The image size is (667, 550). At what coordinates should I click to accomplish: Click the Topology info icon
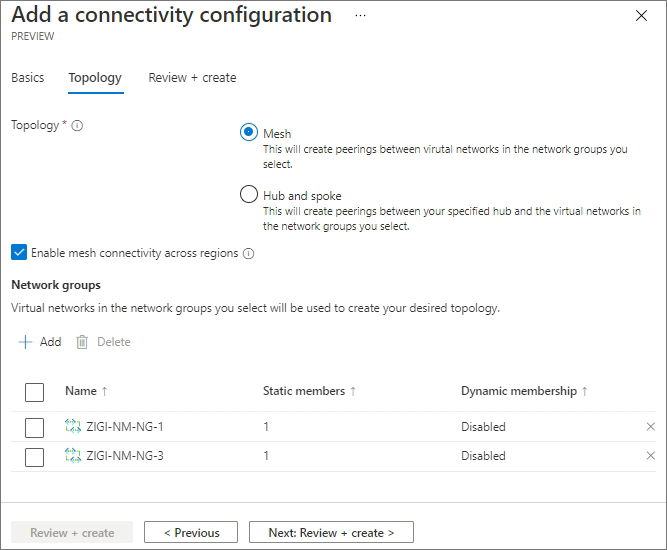click(x=78, y=126)
